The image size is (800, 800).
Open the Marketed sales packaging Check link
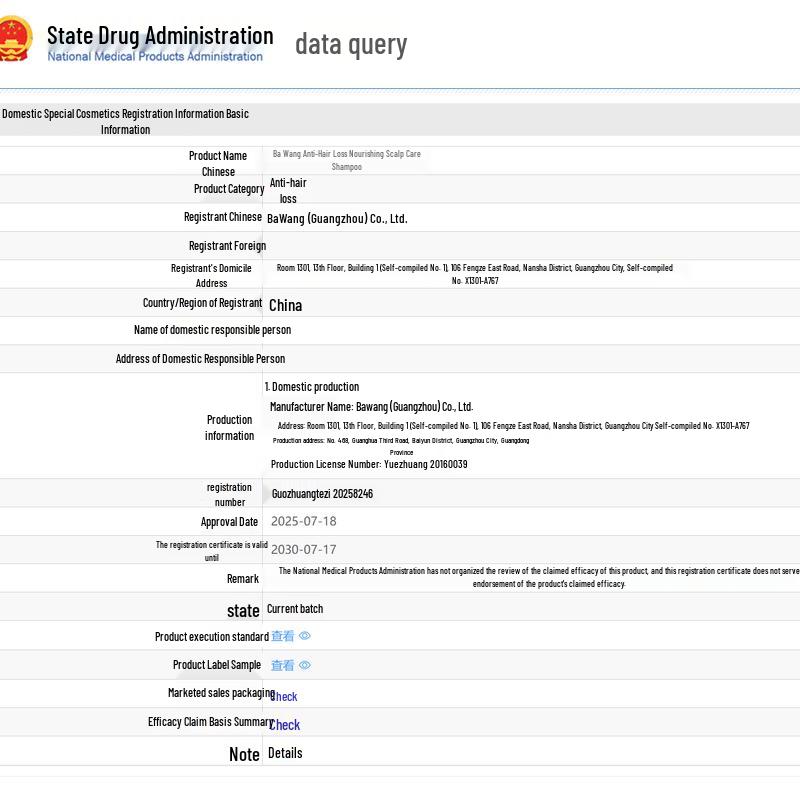tap(284, 696)
